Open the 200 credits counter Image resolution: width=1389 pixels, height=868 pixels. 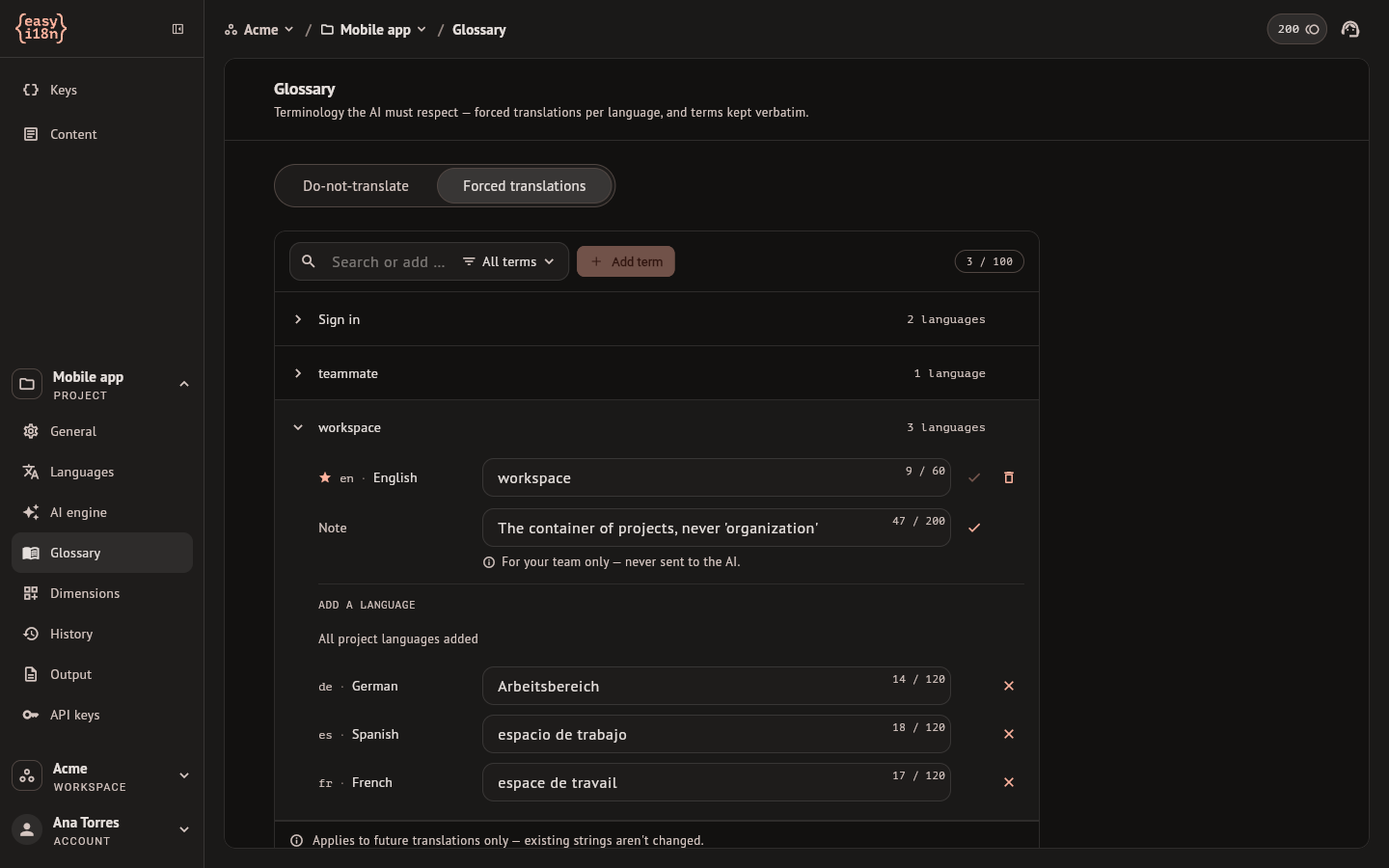click(1297, 29)
